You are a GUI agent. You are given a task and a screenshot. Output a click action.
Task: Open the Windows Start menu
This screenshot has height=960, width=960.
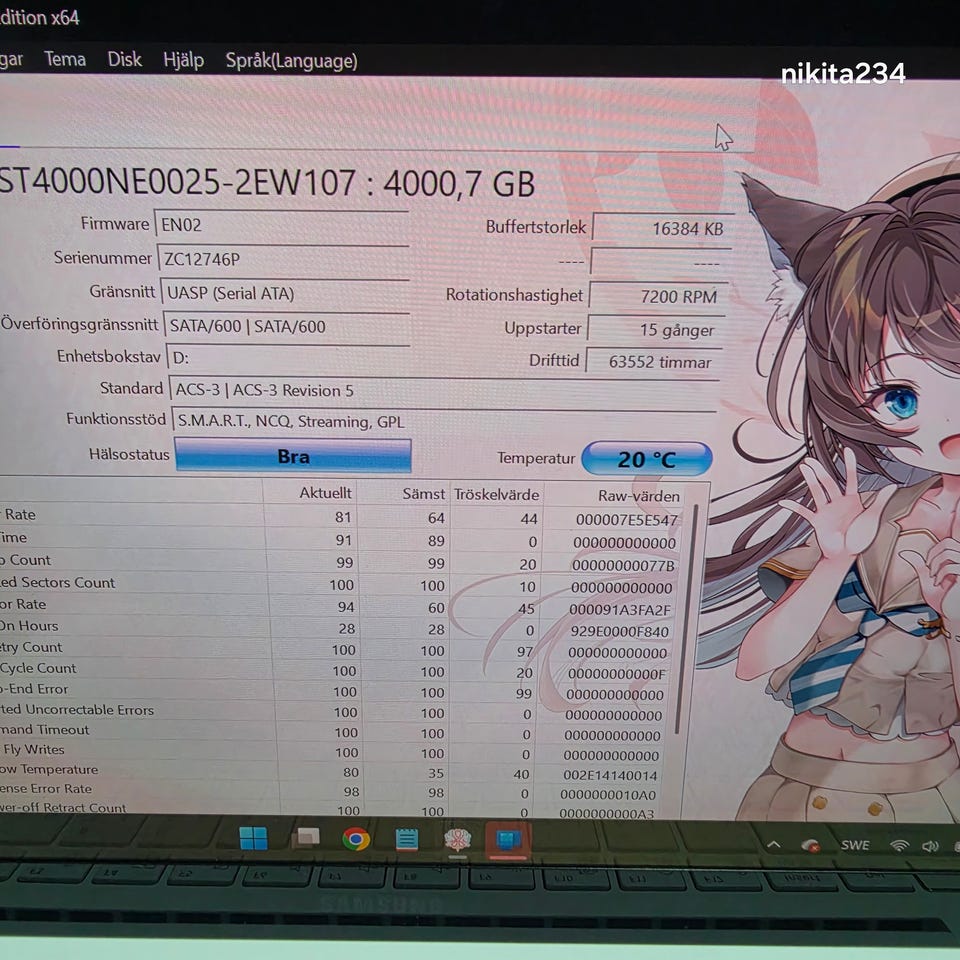click(253, 838)
